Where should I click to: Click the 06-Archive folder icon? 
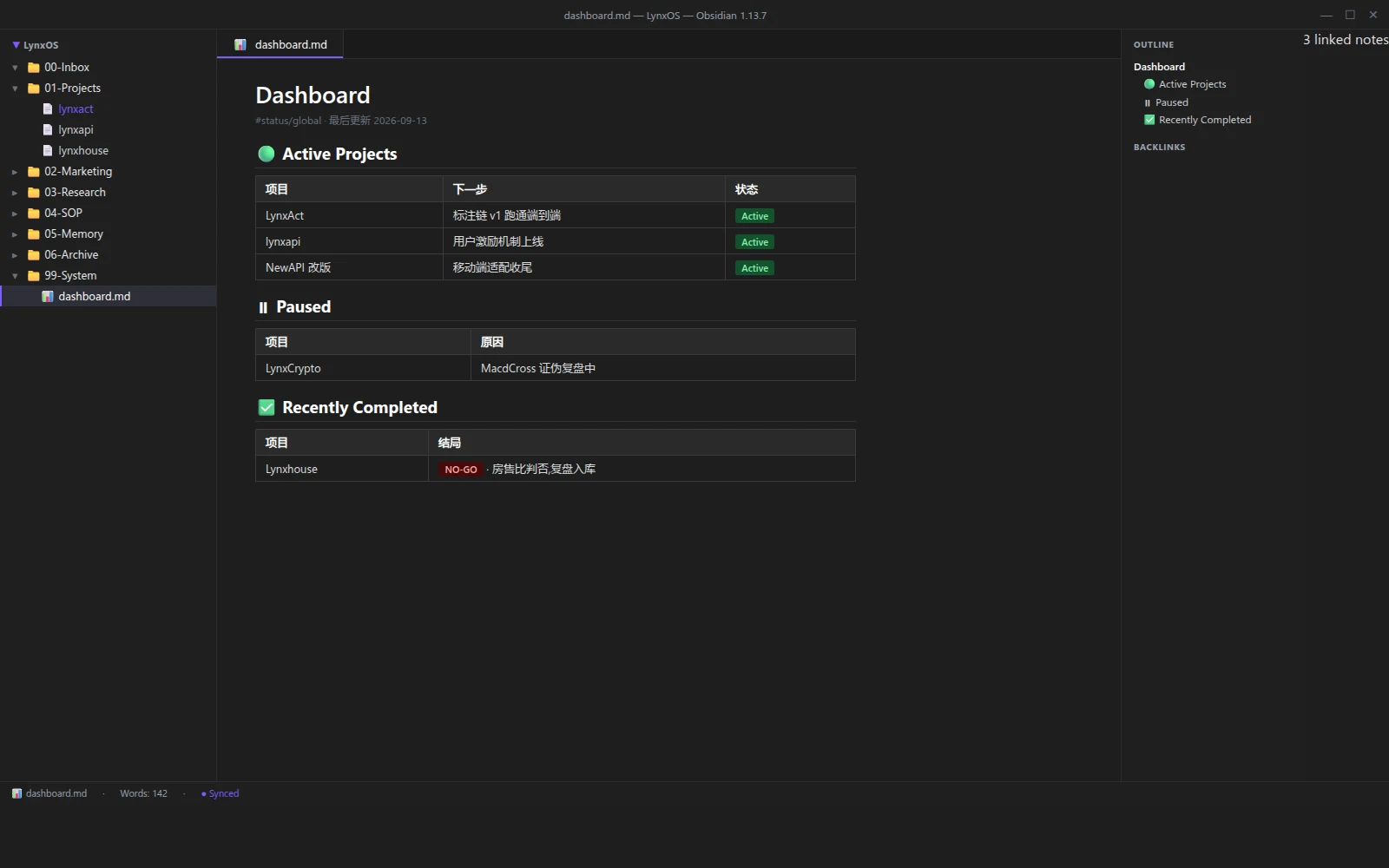pyautogui.click(x=34, y=255)
